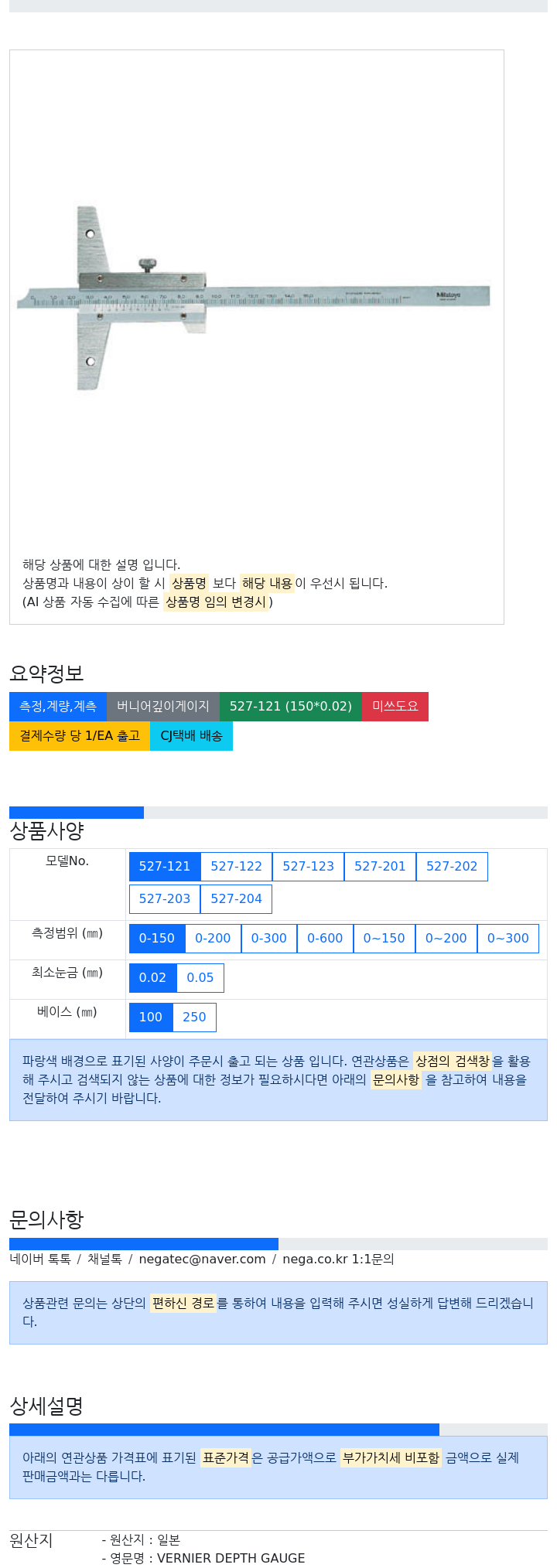Click the 527-121 (150*0.02) green tag
Screen dimensions: 557x1568
coord(291,706)
